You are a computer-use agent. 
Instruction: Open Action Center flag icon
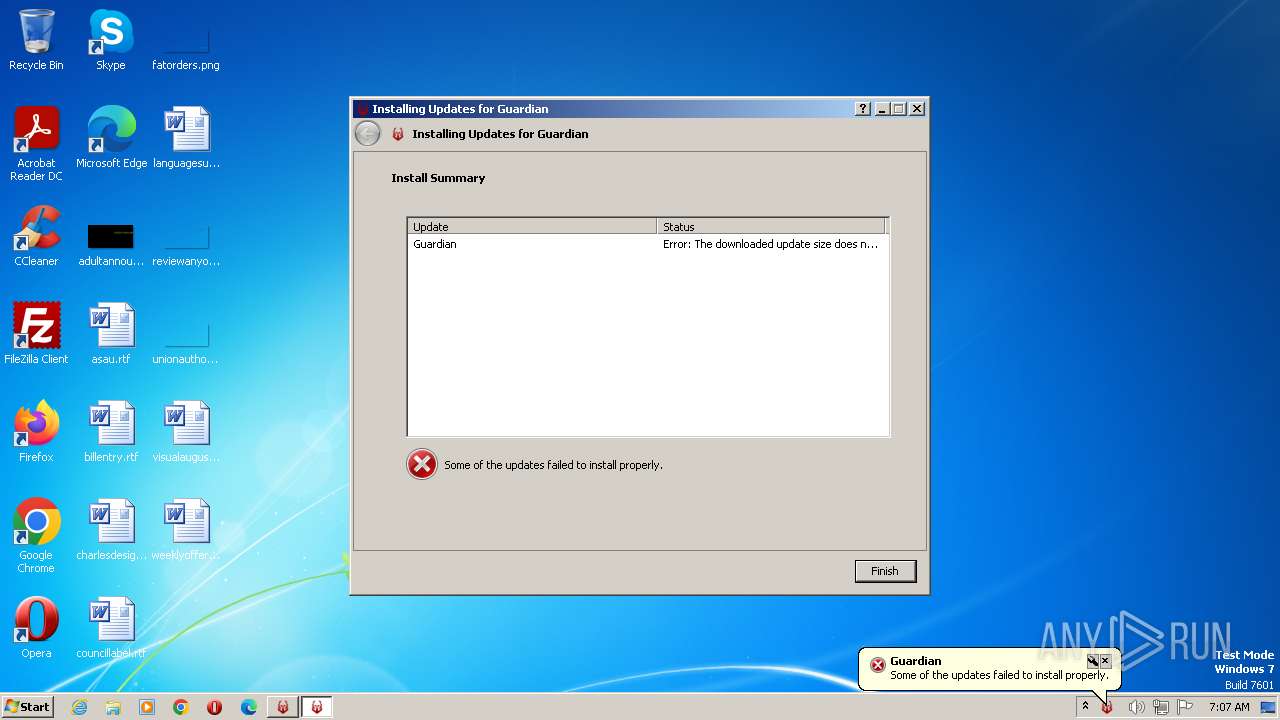click(x=1185, y=707)
